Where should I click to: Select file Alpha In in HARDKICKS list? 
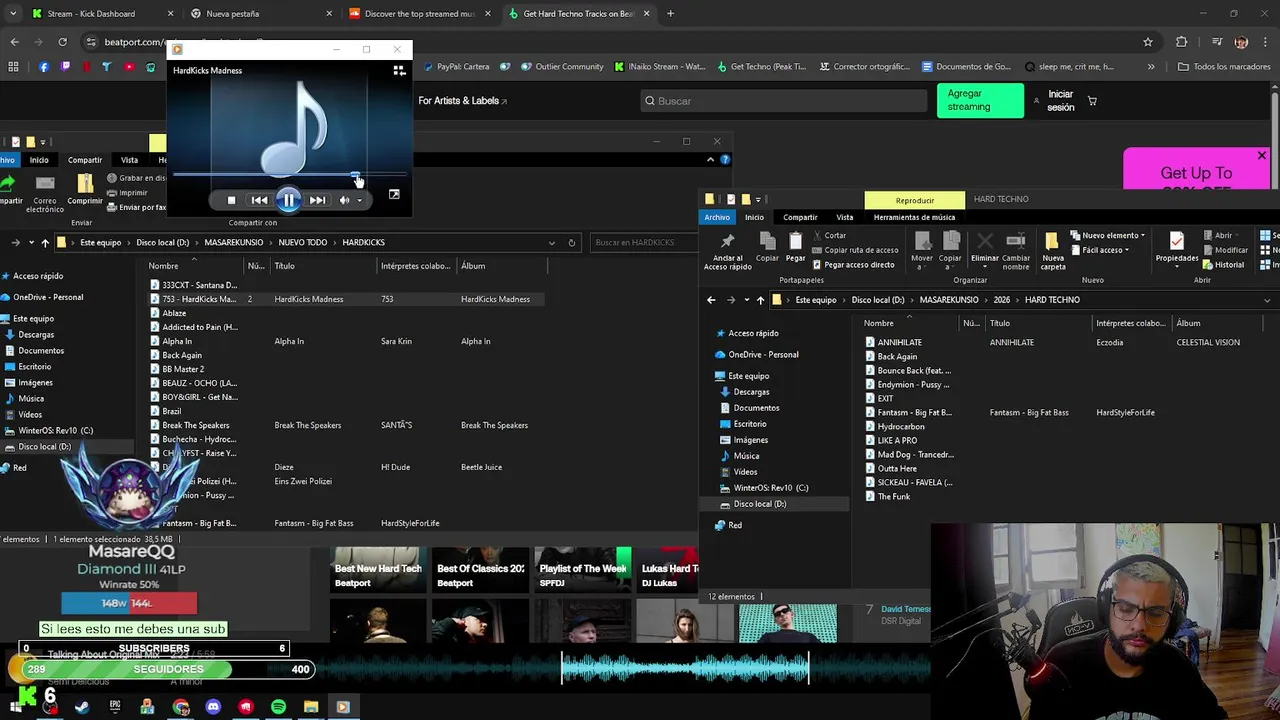[177, 341]
